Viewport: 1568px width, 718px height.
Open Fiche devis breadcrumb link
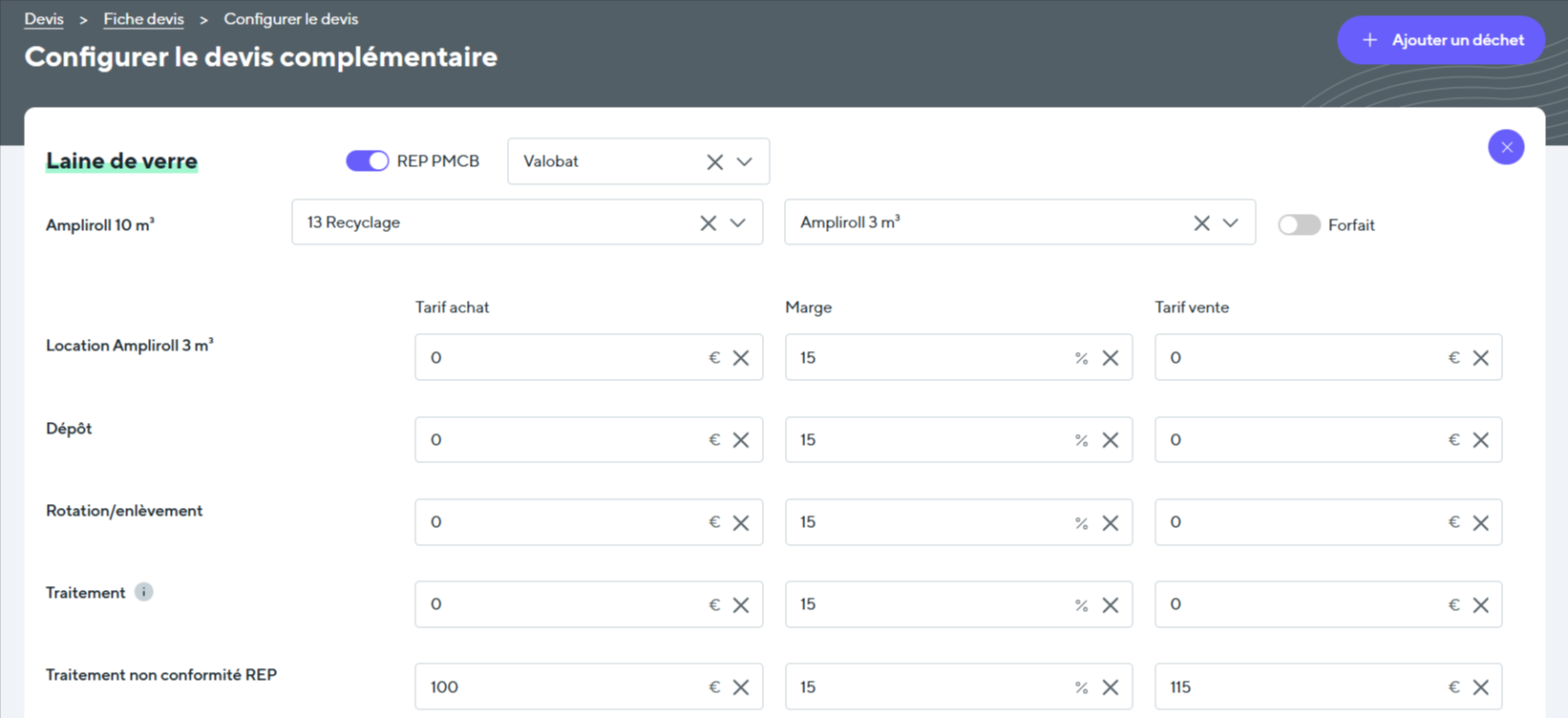pos(143,19)
